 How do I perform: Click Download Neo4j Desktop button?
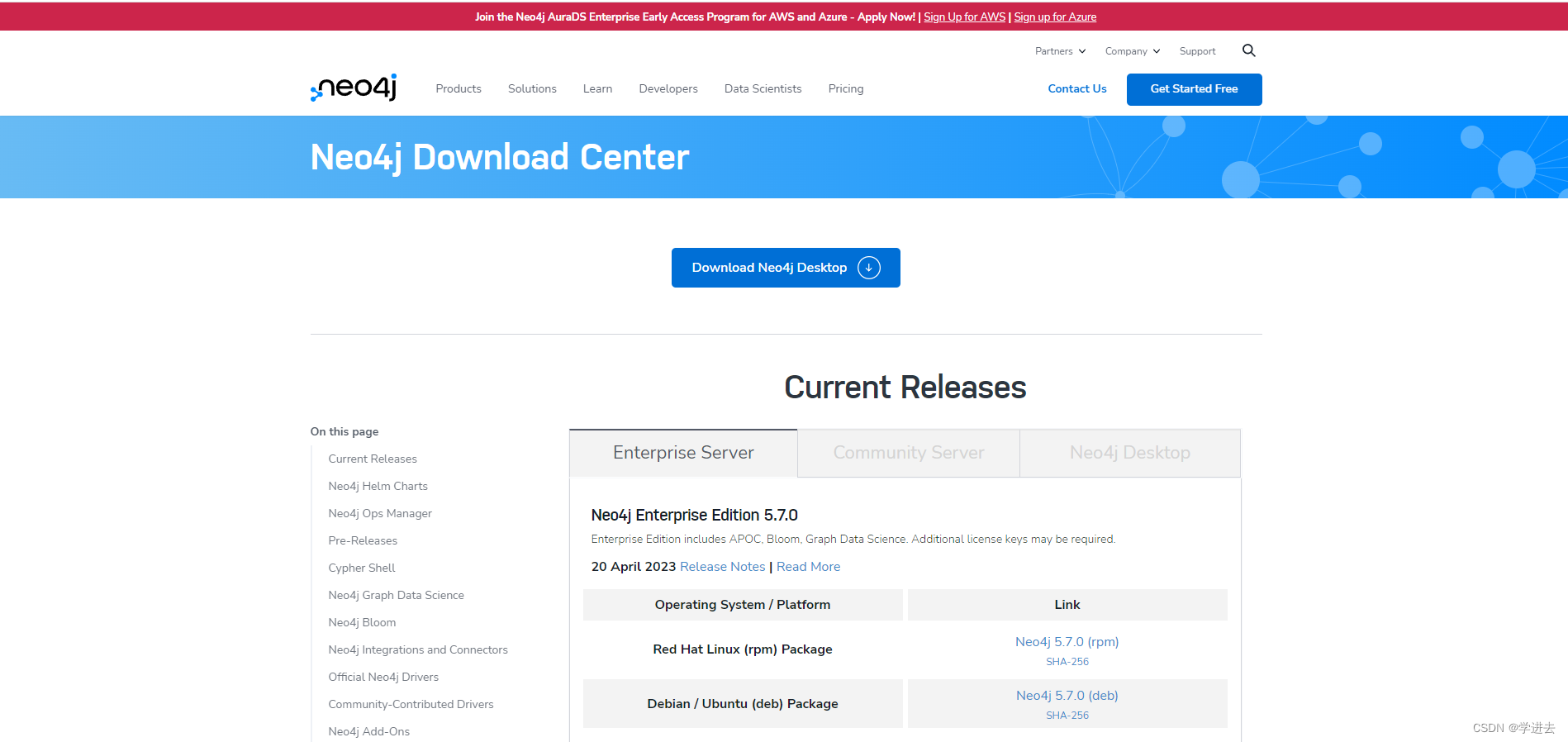(786, 268)
